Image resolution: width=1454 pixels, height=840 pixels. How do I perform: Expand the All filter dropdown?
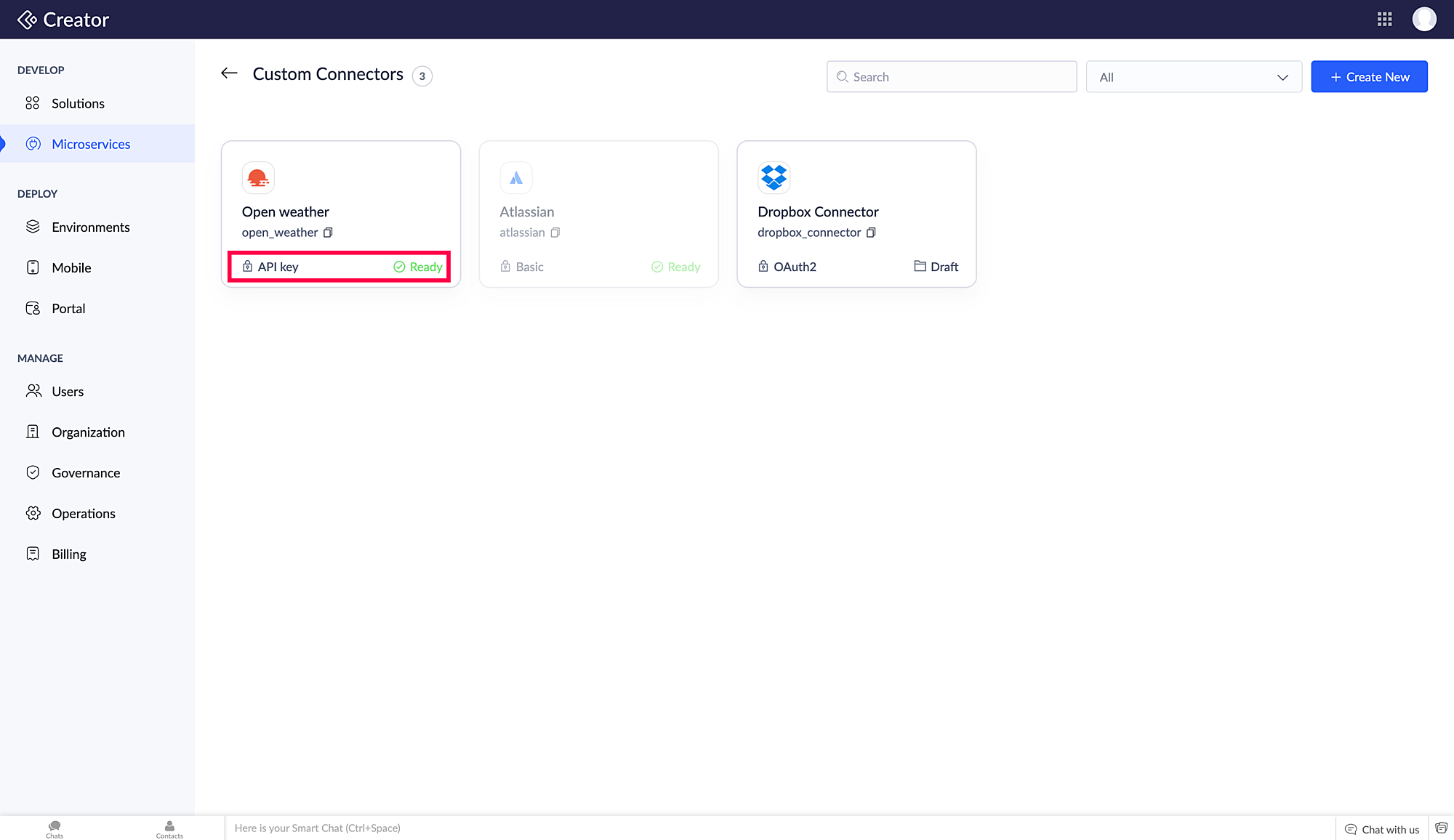[x=1193, y=77]
